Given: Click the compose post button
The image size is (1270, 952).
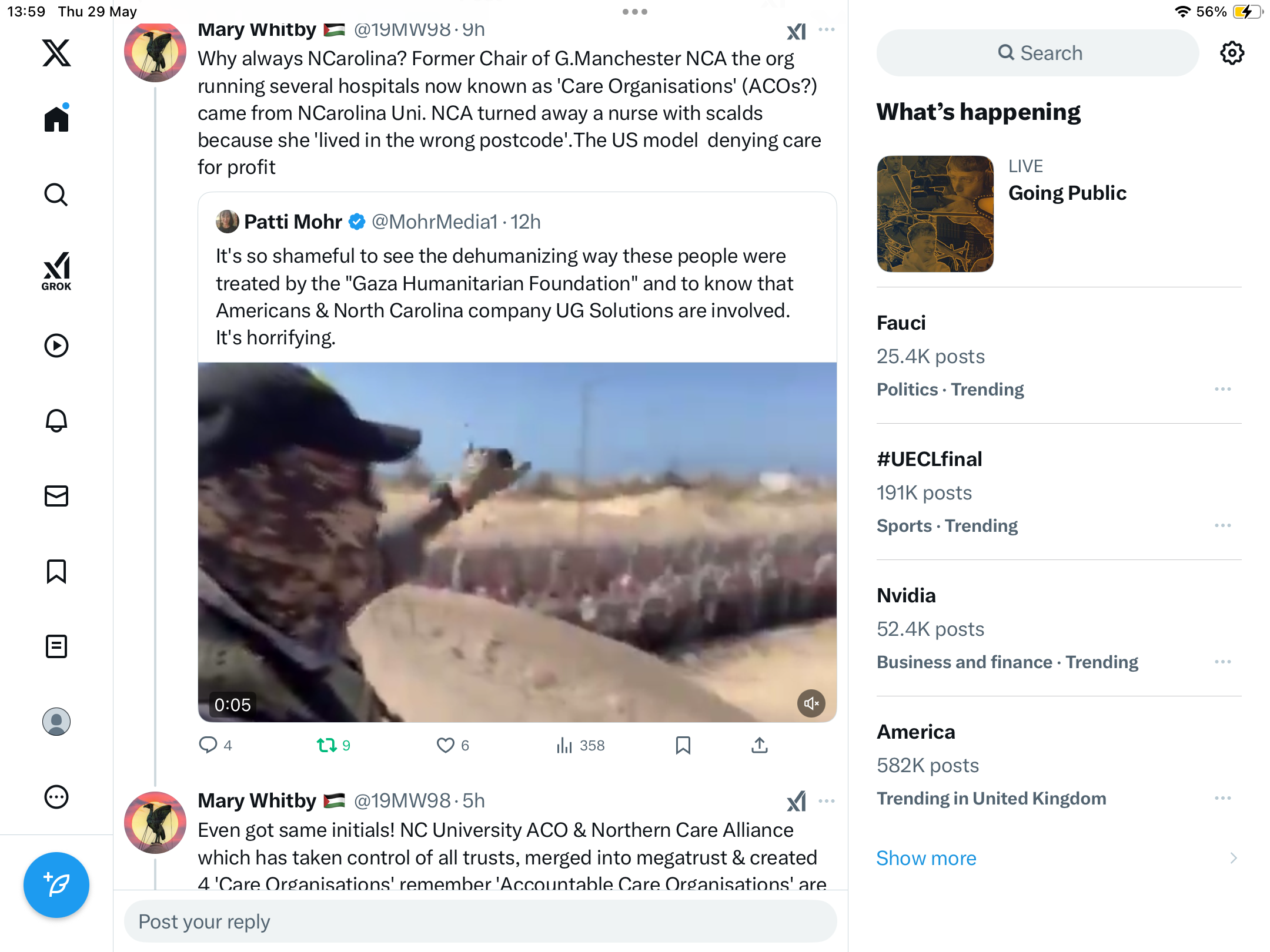Looking at the screenshot, I should pos(56,884).
